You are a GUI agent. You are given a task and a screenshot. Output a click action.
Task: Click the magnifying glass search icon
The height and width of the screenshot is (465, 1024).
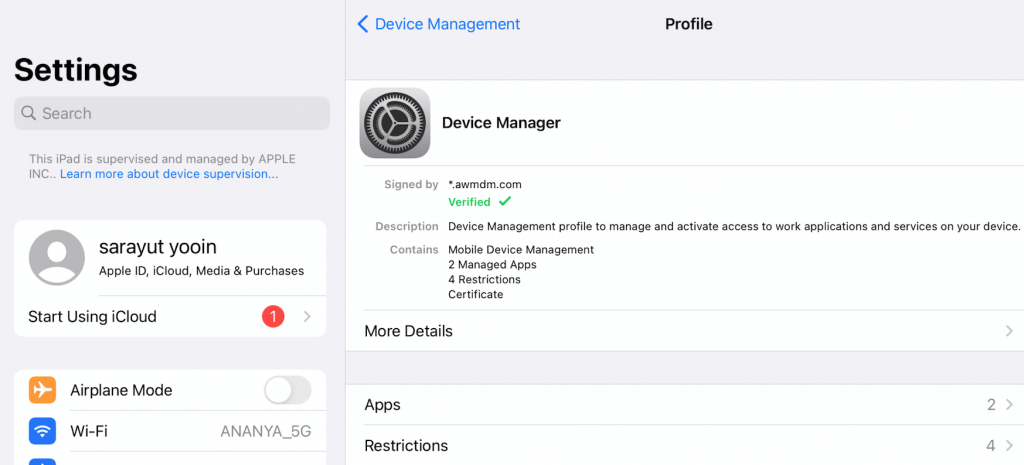click(29, 114)
